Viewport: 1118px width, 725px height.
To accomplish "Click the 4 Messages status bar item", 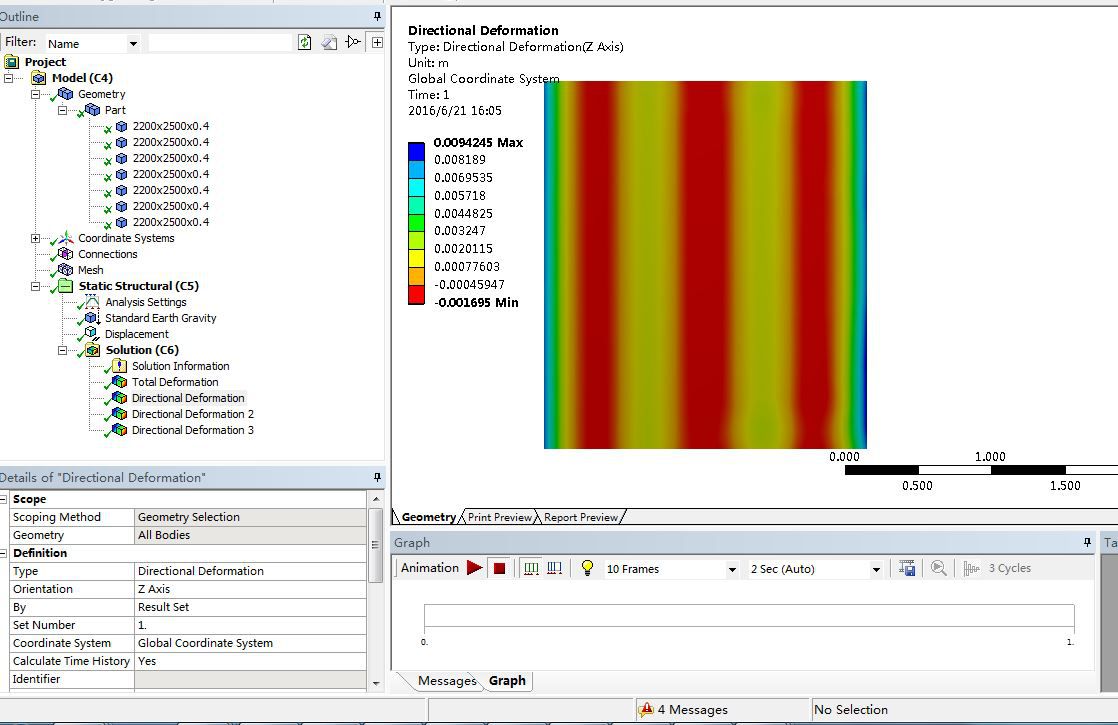I will coord(691,710).
